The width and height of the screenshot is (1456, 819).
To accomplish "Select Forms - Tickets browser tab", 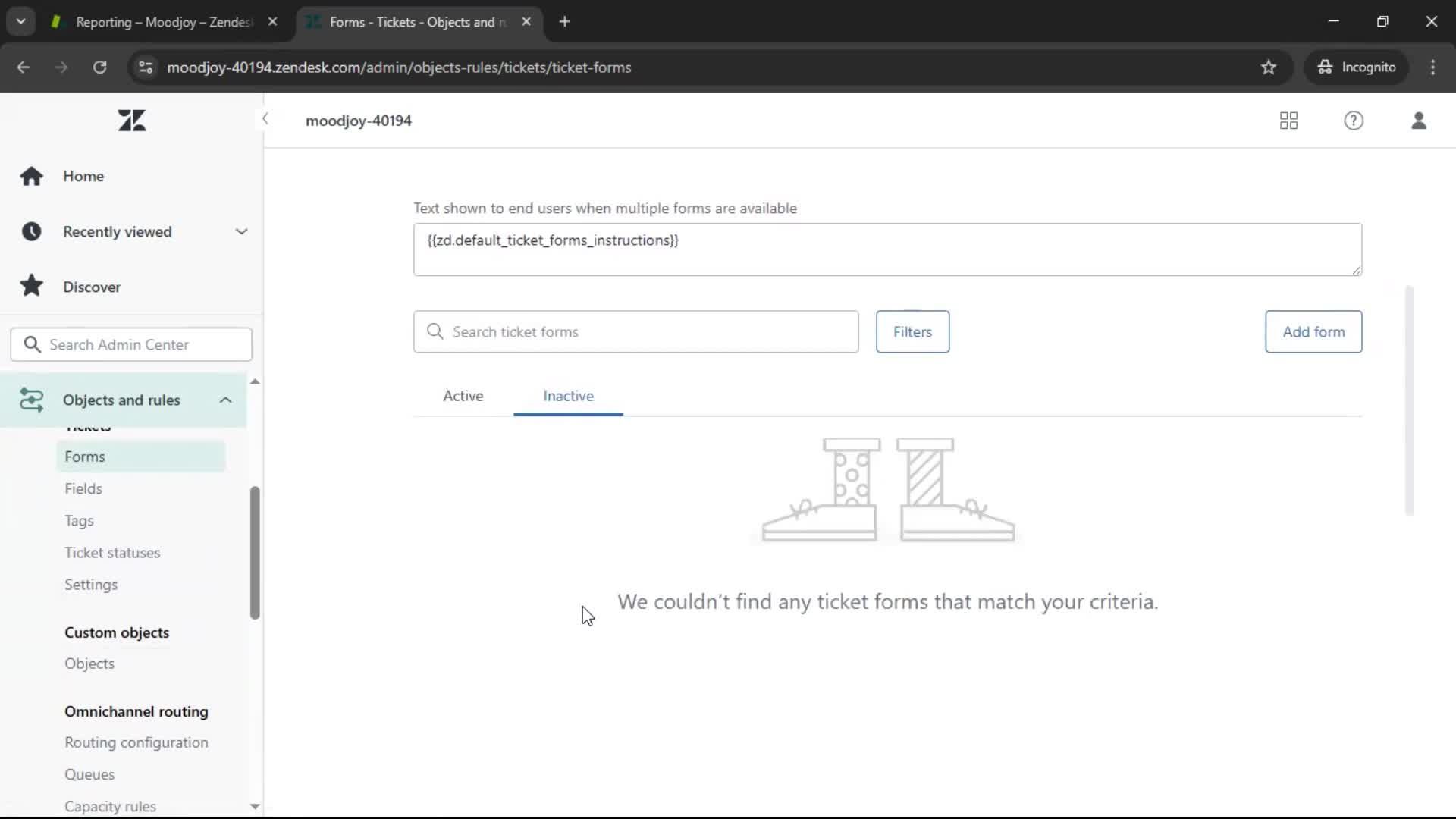I will (x=418, y=22).
